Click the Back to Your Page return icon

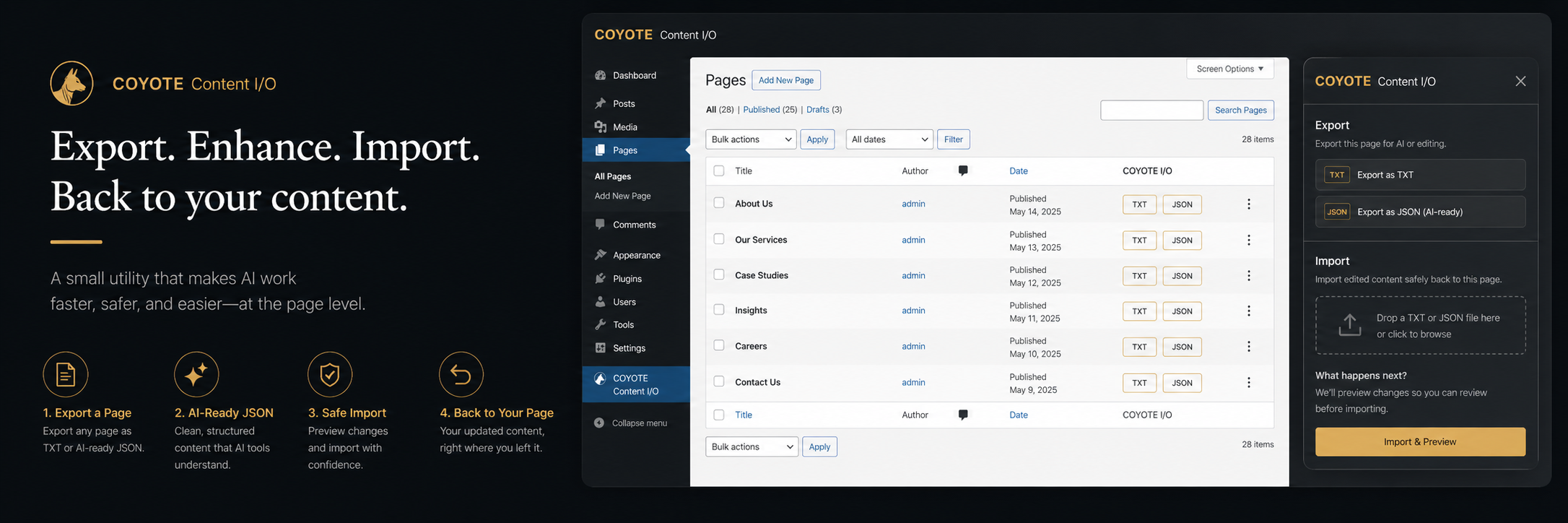461,374
